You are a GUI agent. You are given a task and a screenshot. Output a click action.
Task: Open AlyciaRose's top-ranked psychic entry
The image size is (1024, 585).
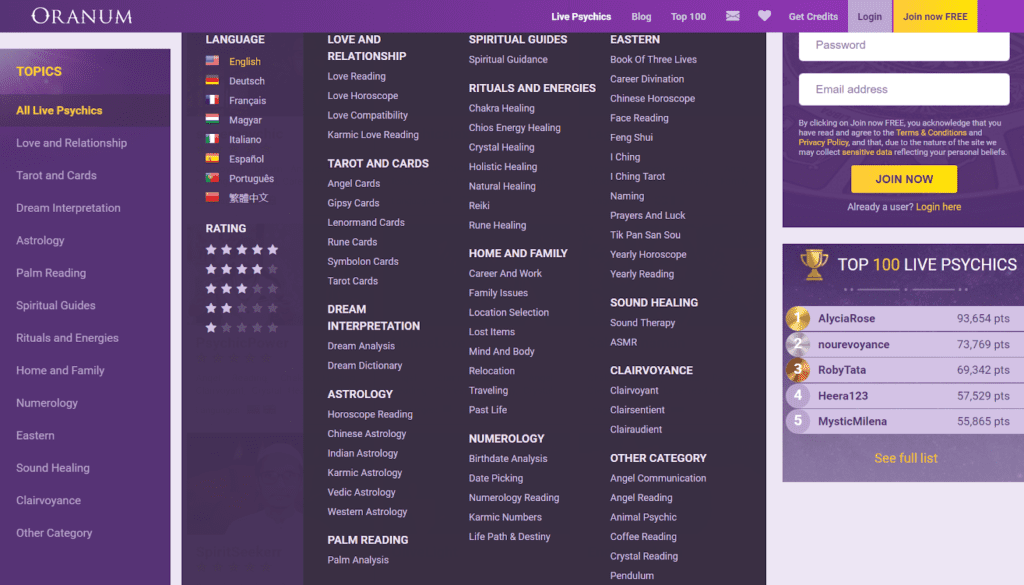coord(846,318)
